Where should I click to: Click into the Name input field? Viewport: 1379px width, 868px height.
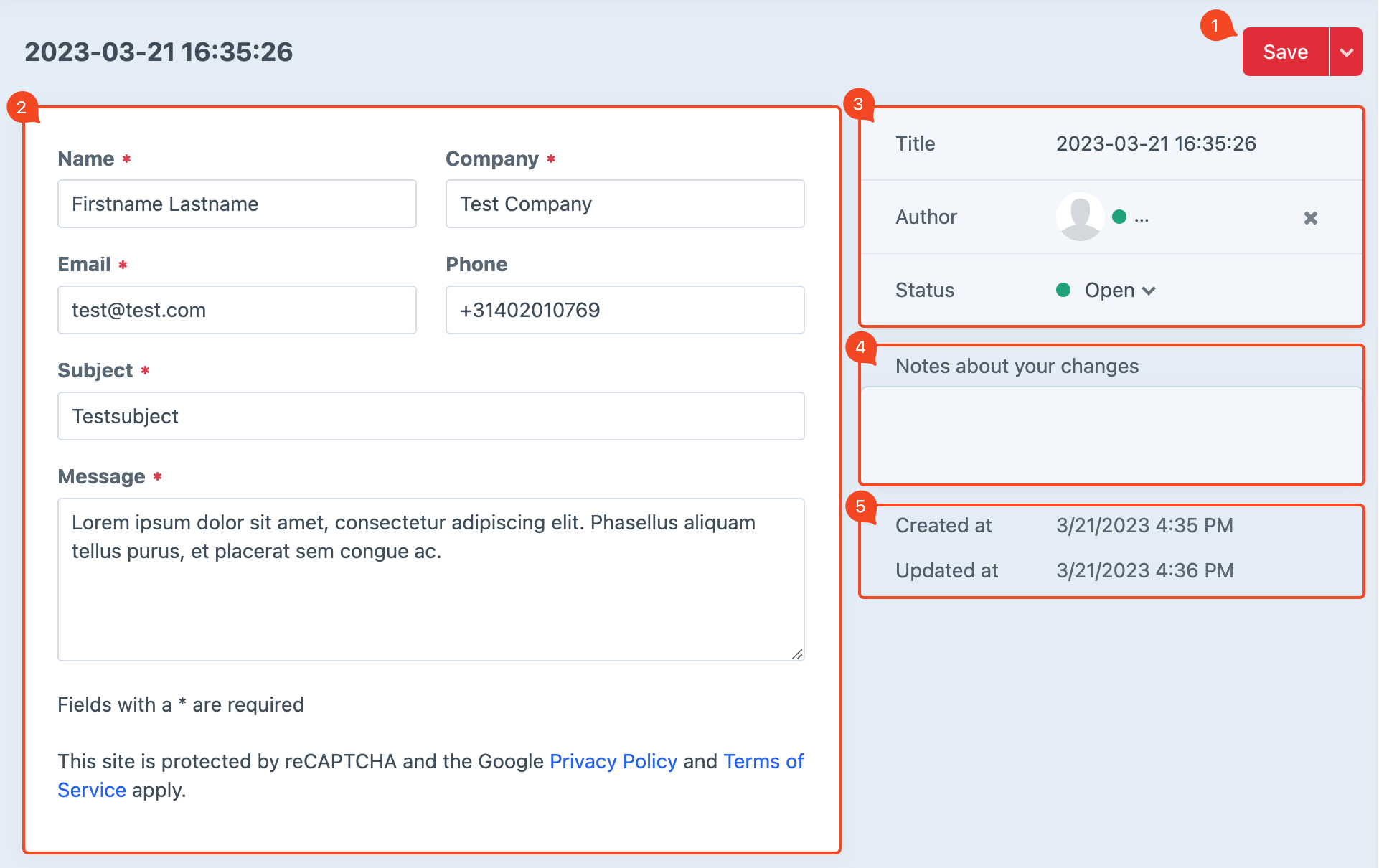click(x=237, y=204)
